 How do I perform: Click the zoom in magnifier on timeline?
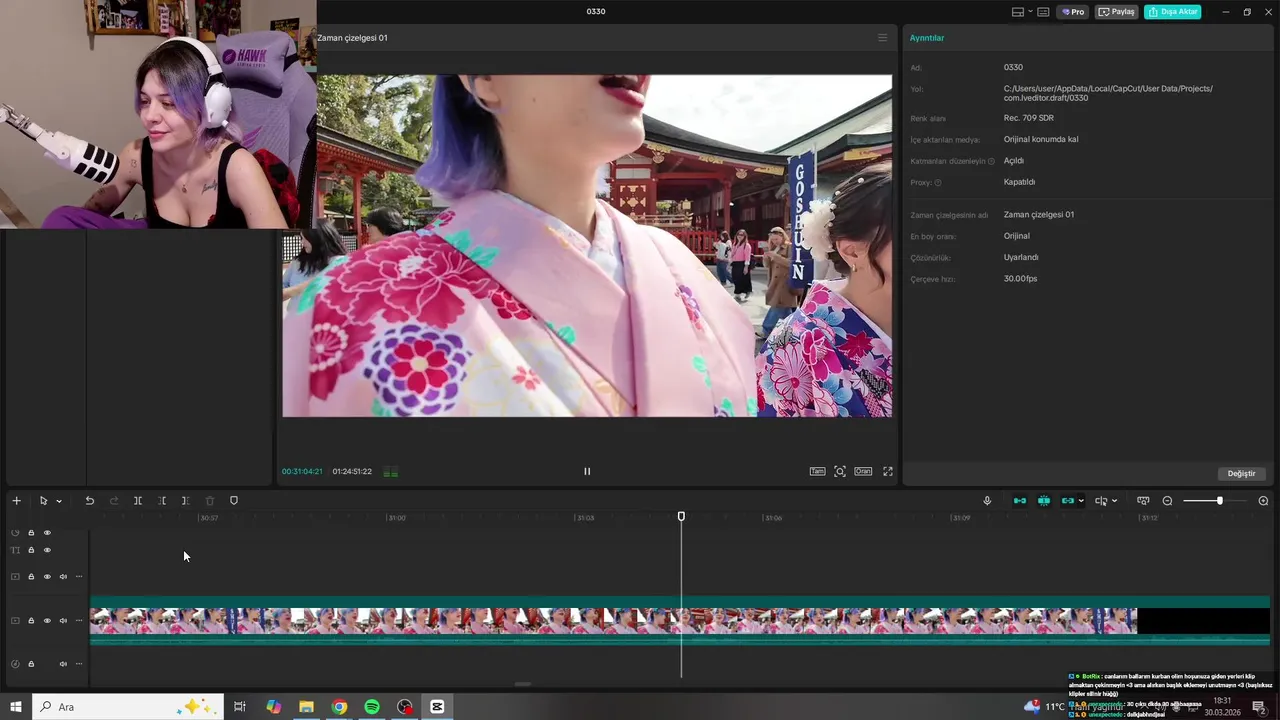(1263, 501)
